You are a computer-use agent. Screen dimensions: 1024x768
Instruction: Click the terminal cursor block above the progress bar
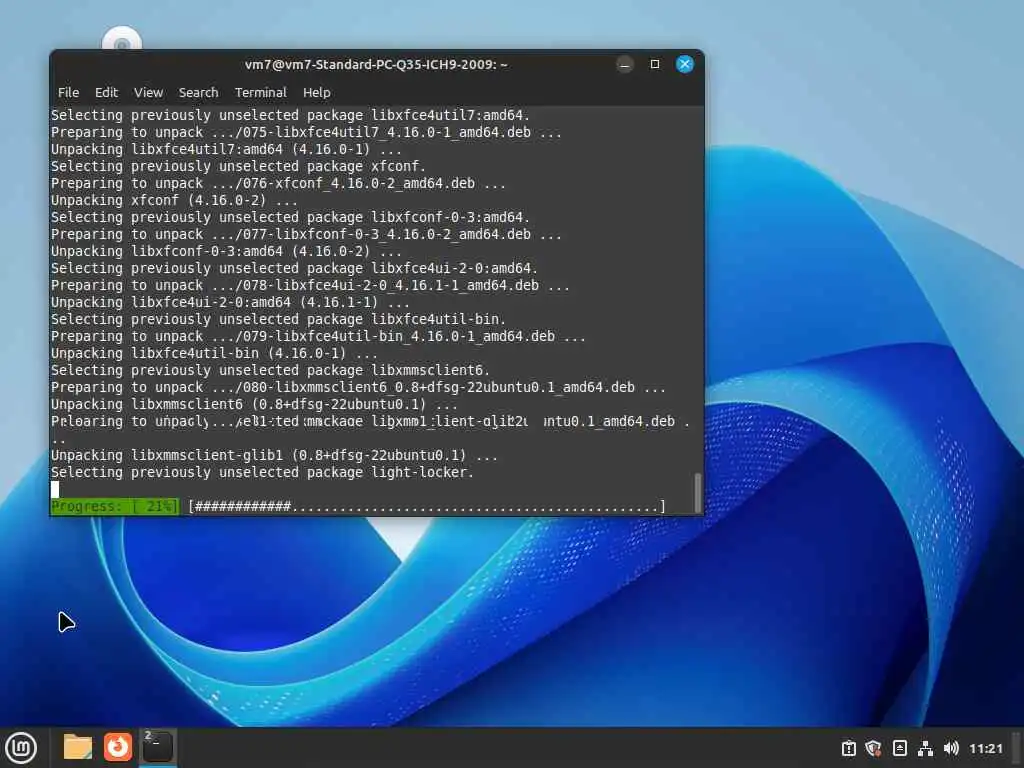55,489
